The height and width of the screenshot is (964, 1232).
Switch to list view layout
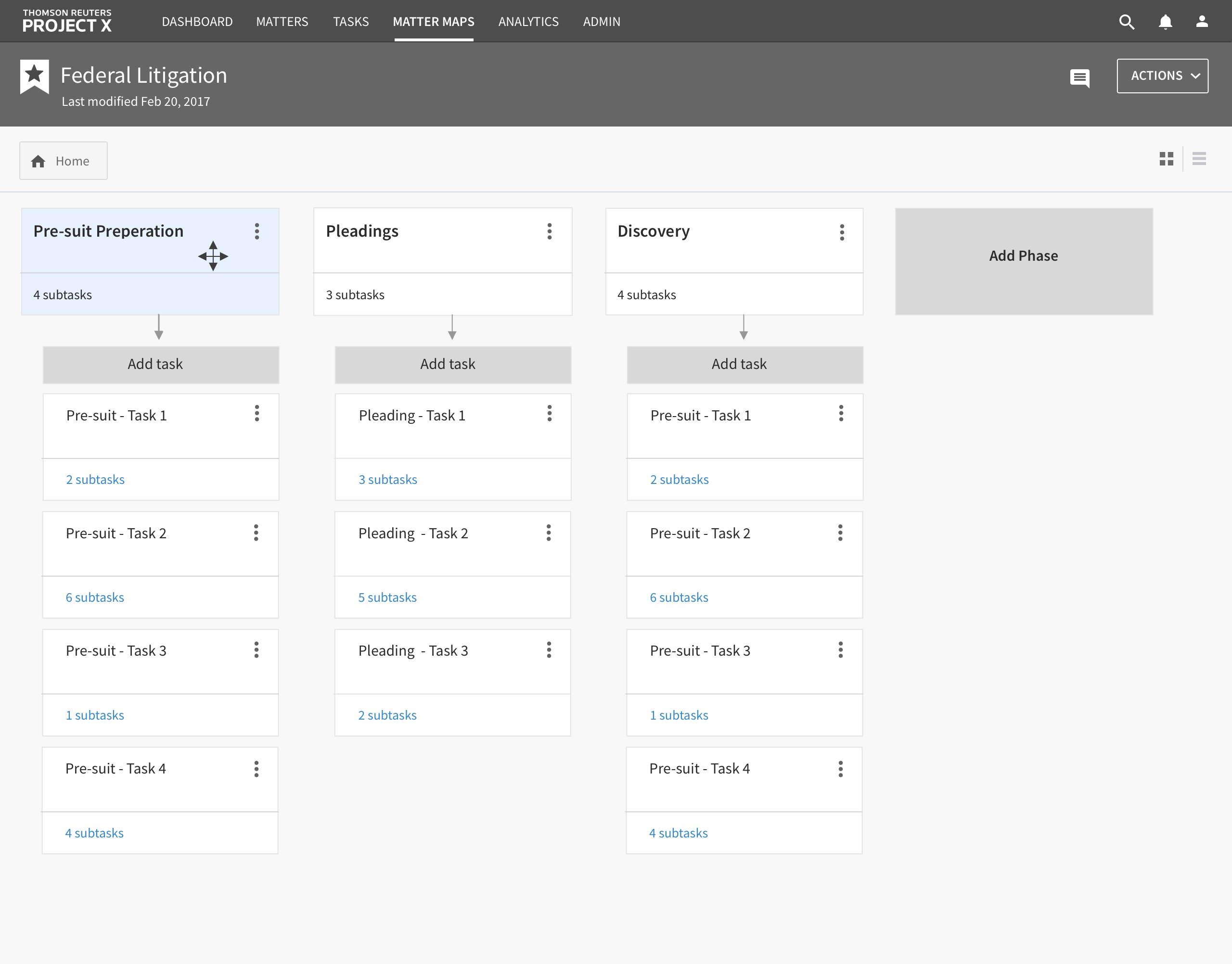pos(1199,159)
